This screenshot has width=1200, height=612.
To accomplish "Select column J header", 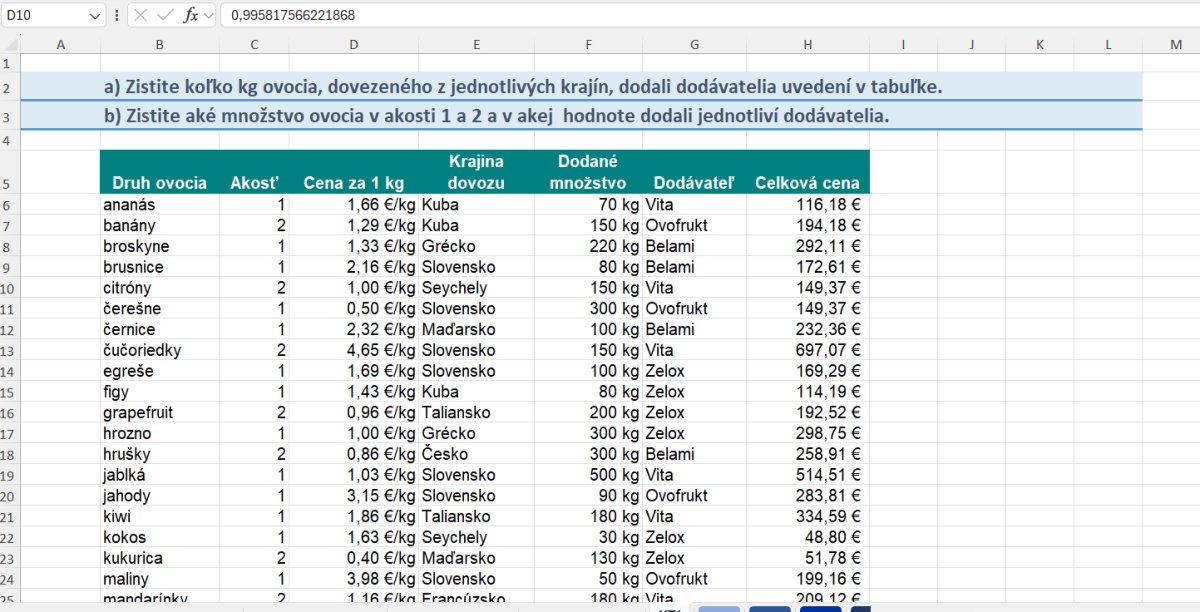I will (x=971, y=44).
